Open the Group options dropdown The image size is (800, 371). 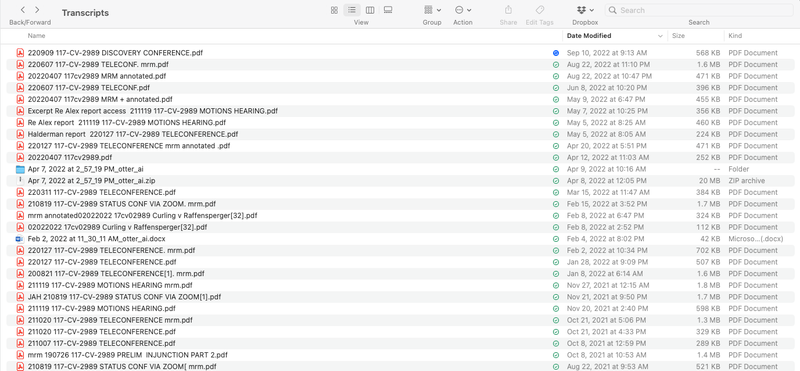point(432,10)
